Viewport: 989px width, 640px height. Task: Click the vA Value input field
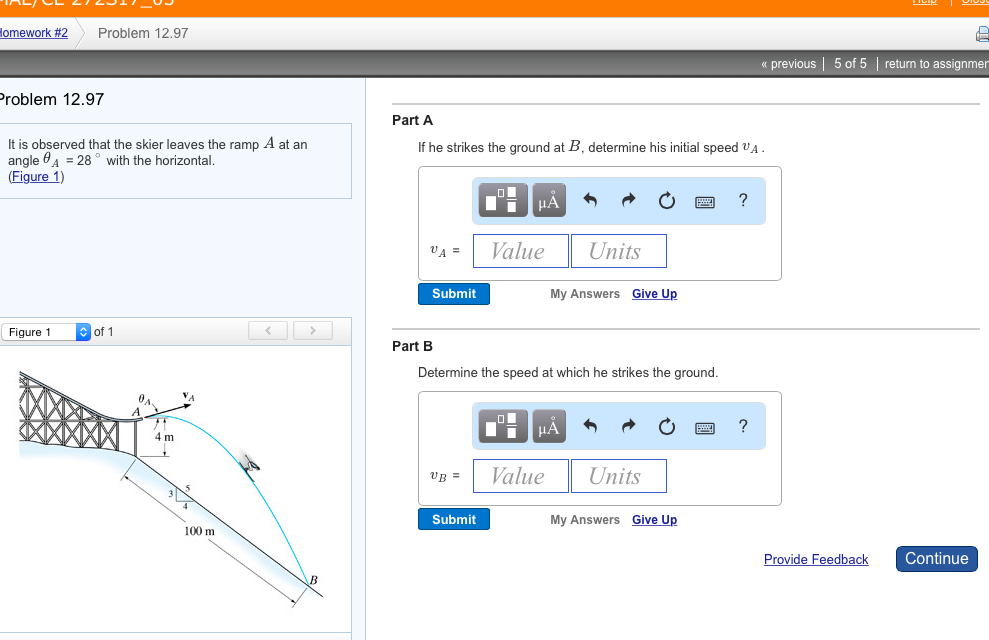[520, 251]
